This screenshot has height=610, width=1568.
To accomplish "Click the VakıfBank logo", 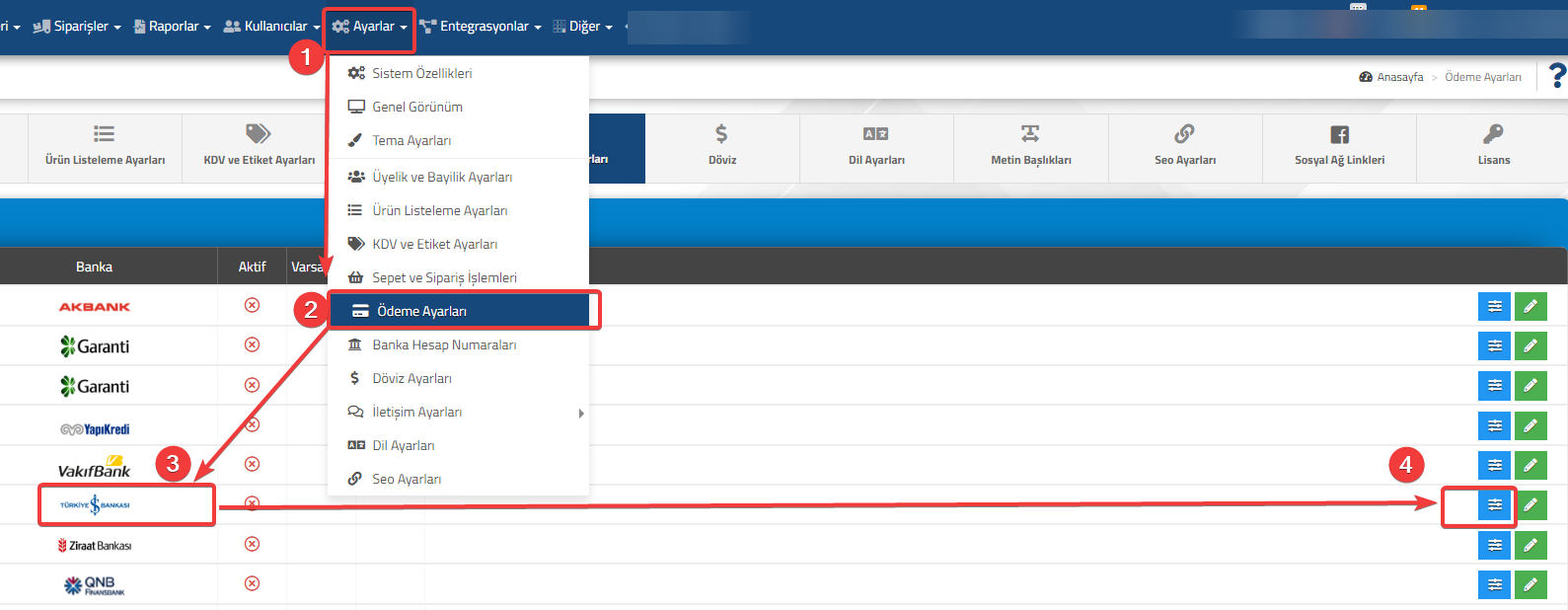I will point(95,467).
